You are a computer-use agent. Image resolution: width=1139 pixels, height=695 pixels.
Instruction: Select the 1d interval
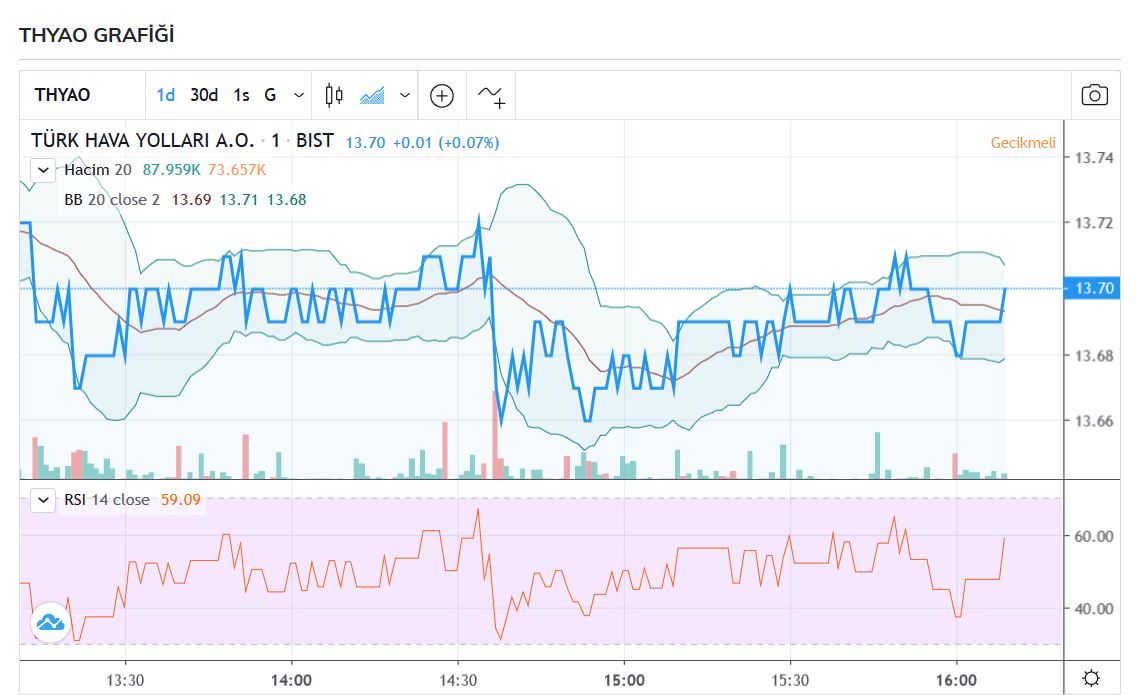point(166,95)
